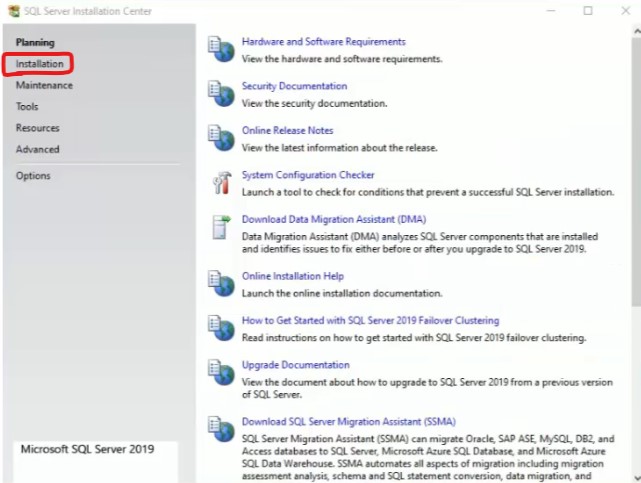Click the SQL Server Migration Assistant icon
Viewport: 641px width, 483px height.
pos(221,429)
